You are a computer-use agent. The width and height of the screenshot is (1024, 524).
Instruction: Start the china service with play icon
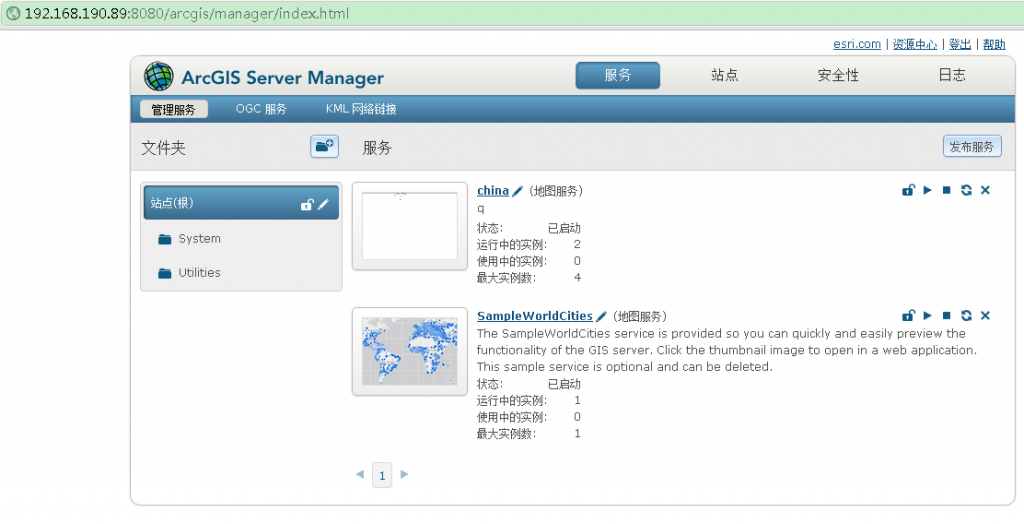[x=927, y=190]
